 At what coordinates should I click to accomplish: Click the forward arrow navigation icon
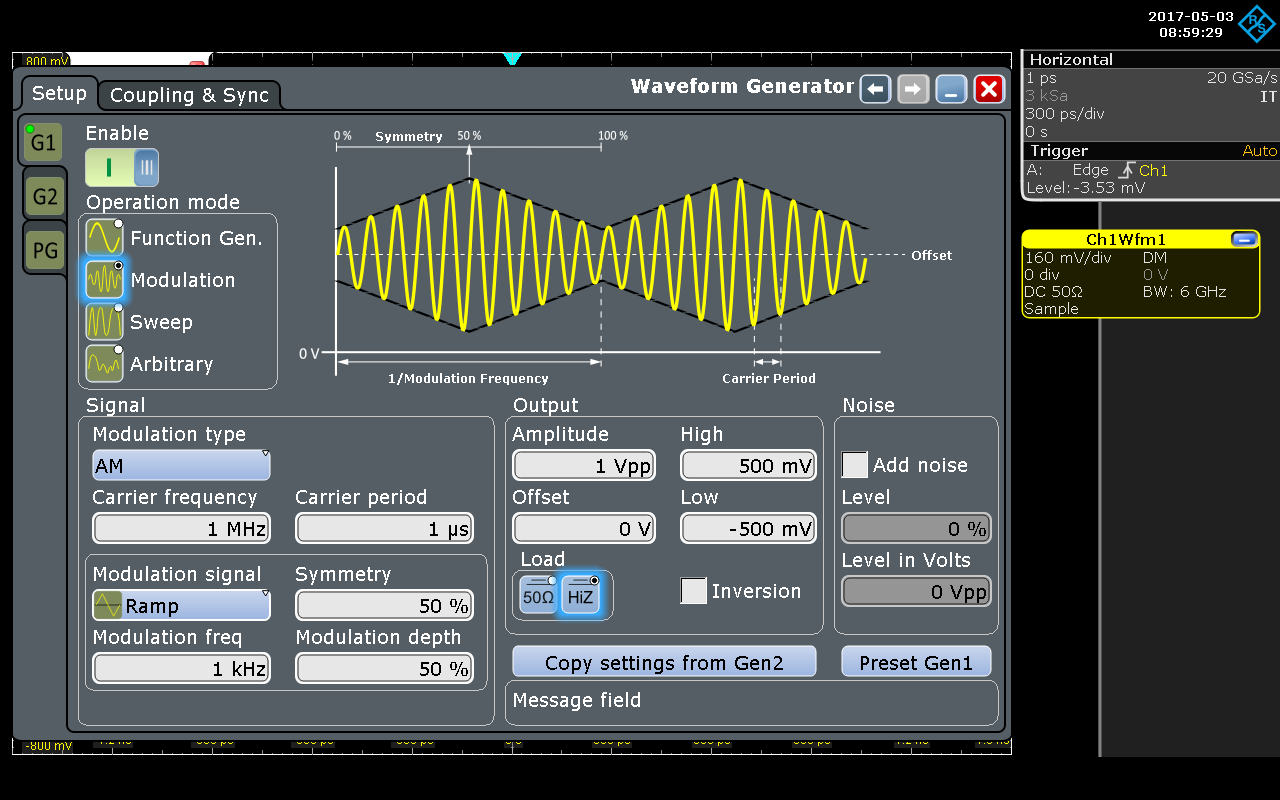click(x=913, y=89)
